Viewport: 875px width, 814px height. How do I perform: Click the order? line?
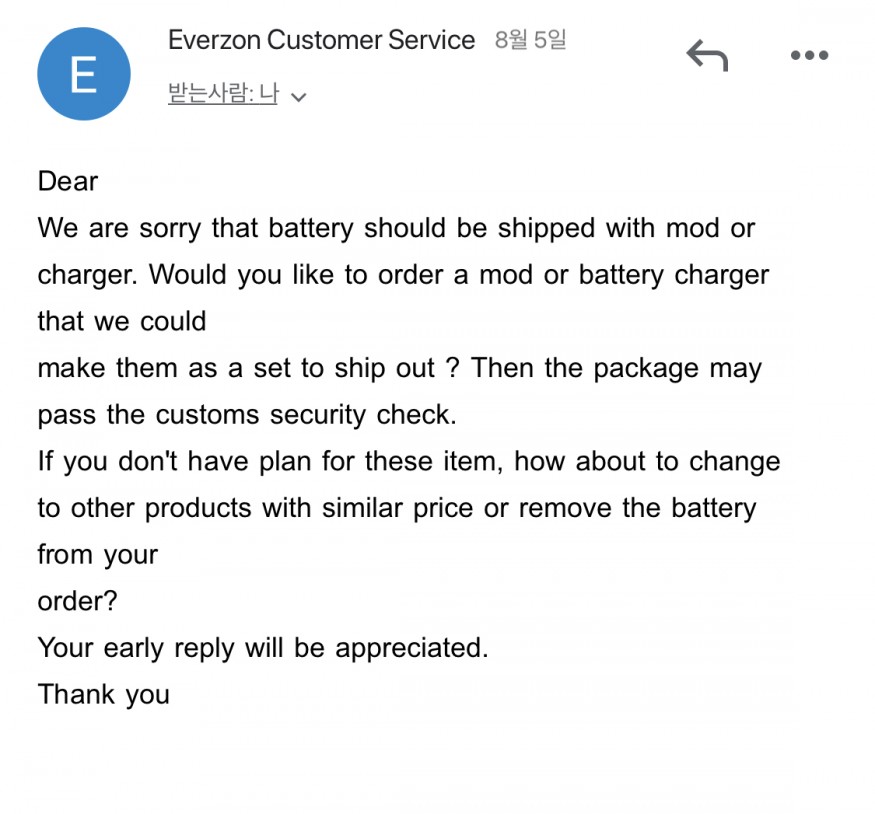point(77,601)
